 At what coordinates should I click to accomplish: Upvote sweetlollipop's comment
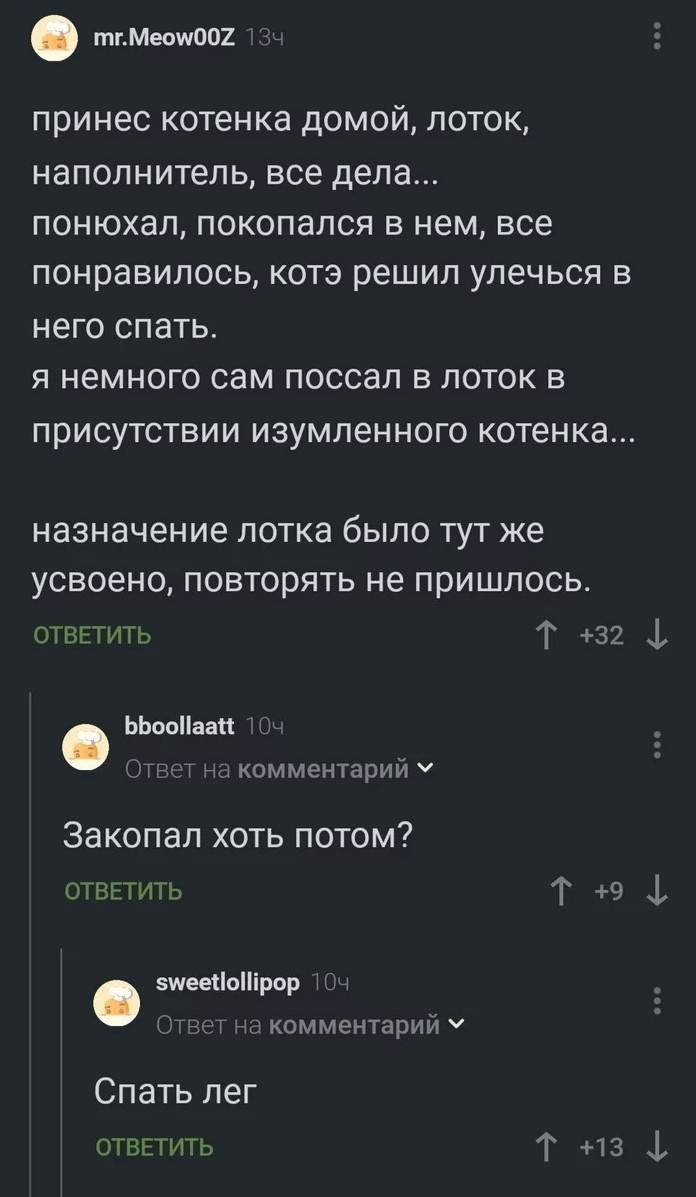coord(549,1146)
